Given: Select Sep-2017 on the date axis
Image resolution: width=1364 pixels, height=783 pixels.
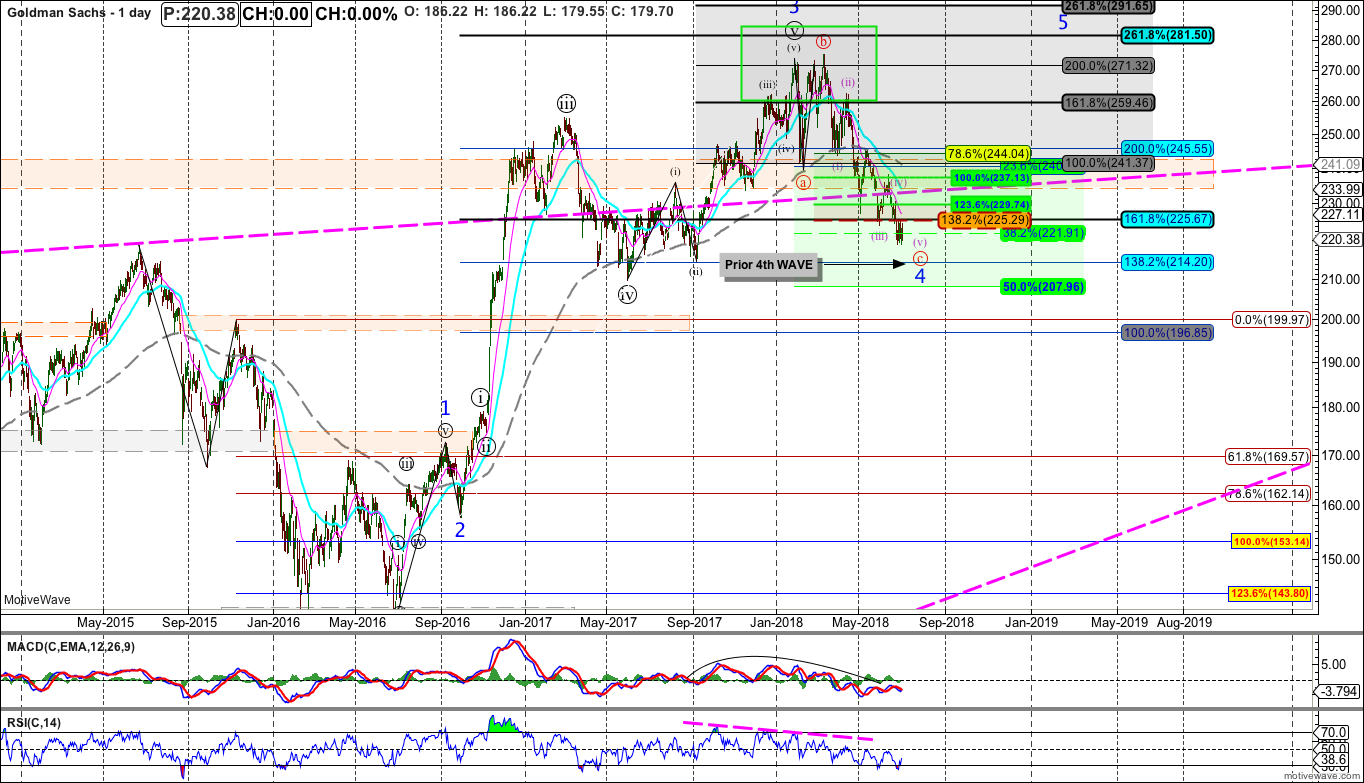Looking at the screenshot, I should 695,621.
